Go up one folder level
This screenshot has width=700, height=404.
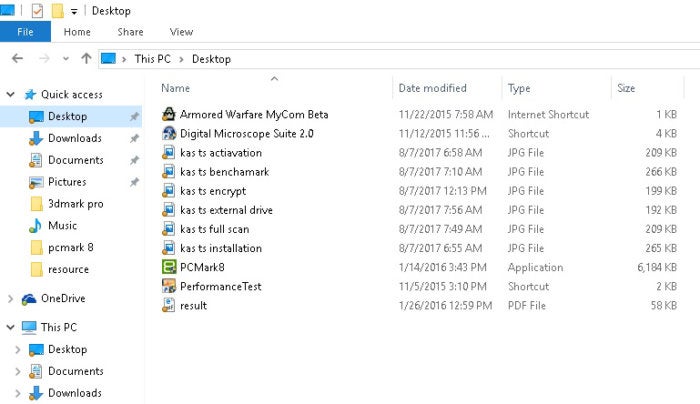click(x=86, y=58)
